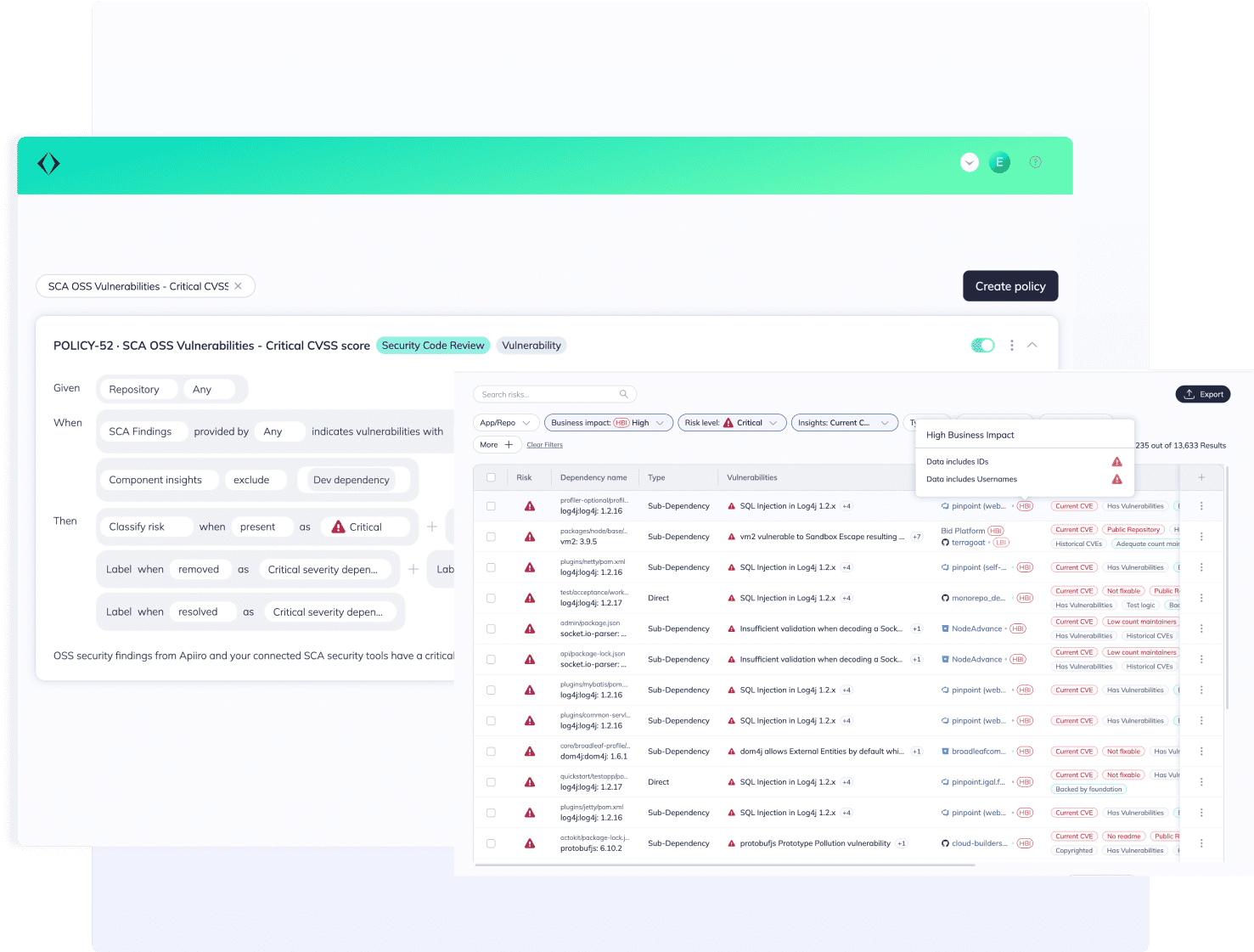Viewport: 1254px width, 952px height.
Task: Open POLICY-52 three-dot options menu
Action: [1011, 346]
